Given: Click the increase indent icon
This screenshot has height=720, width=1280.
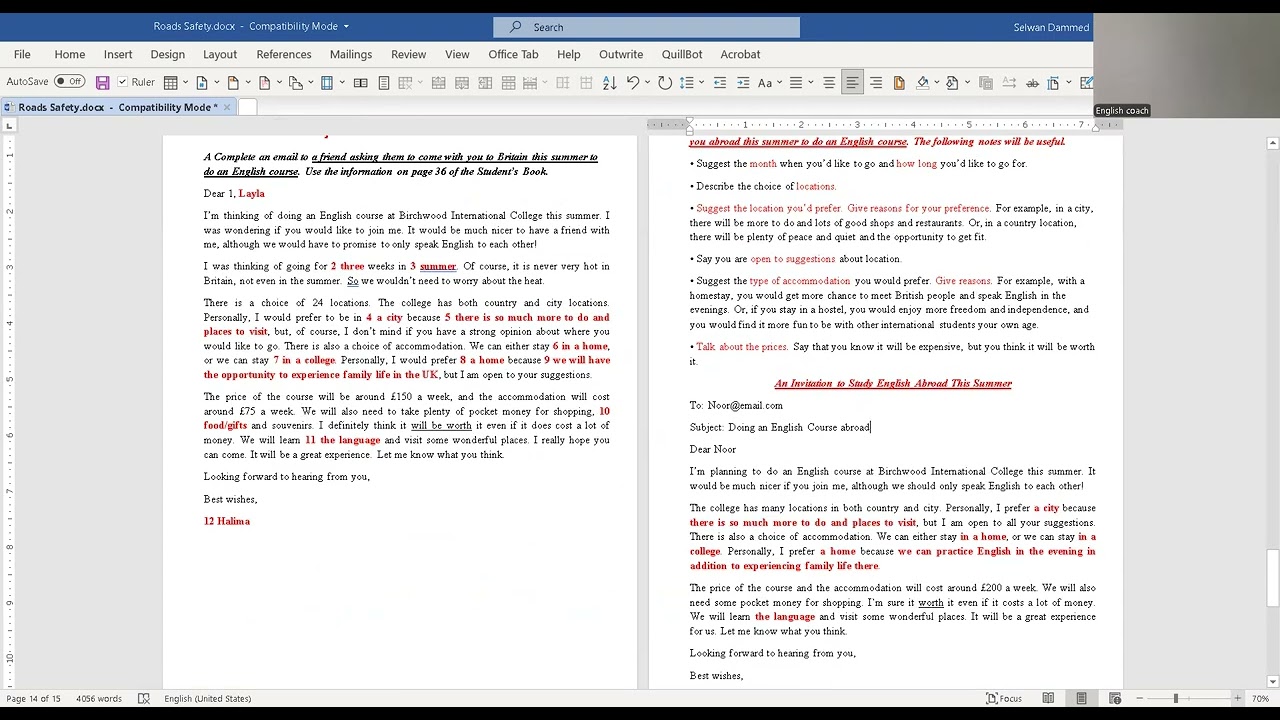Looking at the screenshot, I should click(743, 82).
